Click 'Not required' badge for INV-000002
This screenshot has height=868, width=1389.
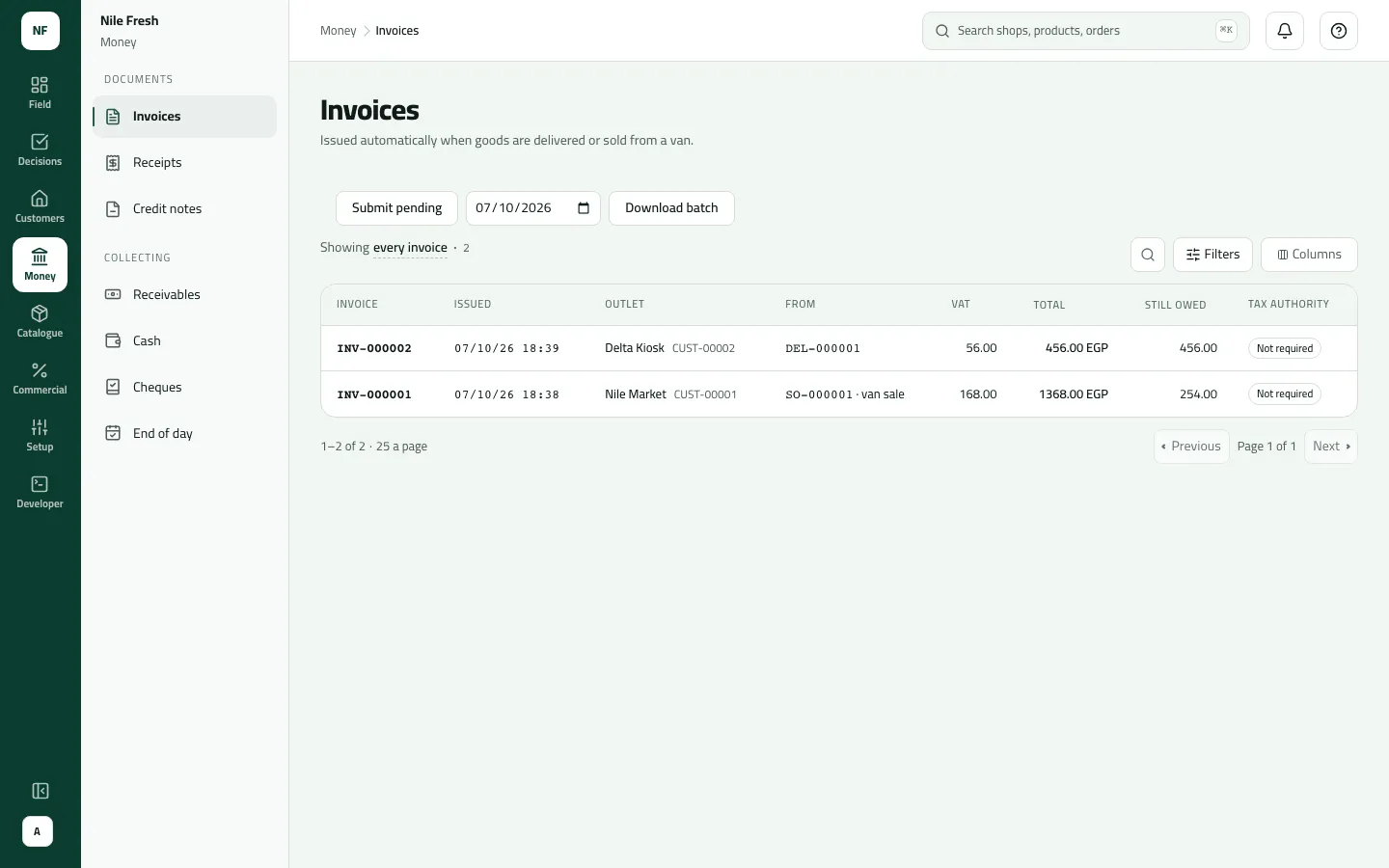(x=1285, y=348)
